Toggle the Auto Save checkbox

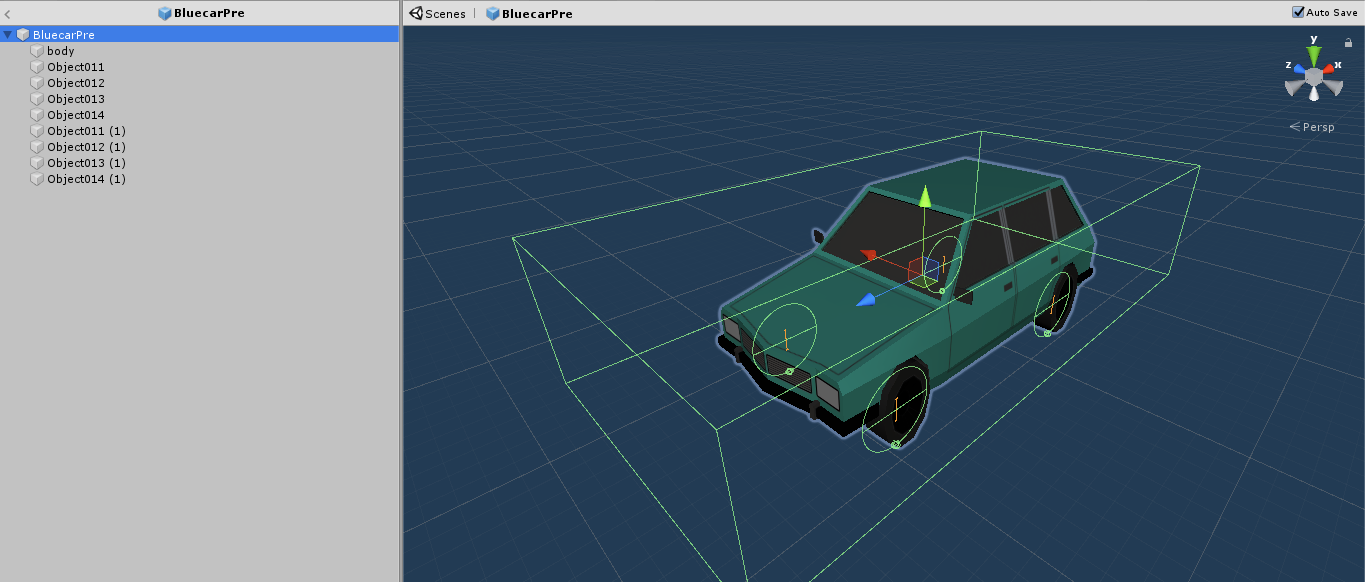(x=1298, y=12)
